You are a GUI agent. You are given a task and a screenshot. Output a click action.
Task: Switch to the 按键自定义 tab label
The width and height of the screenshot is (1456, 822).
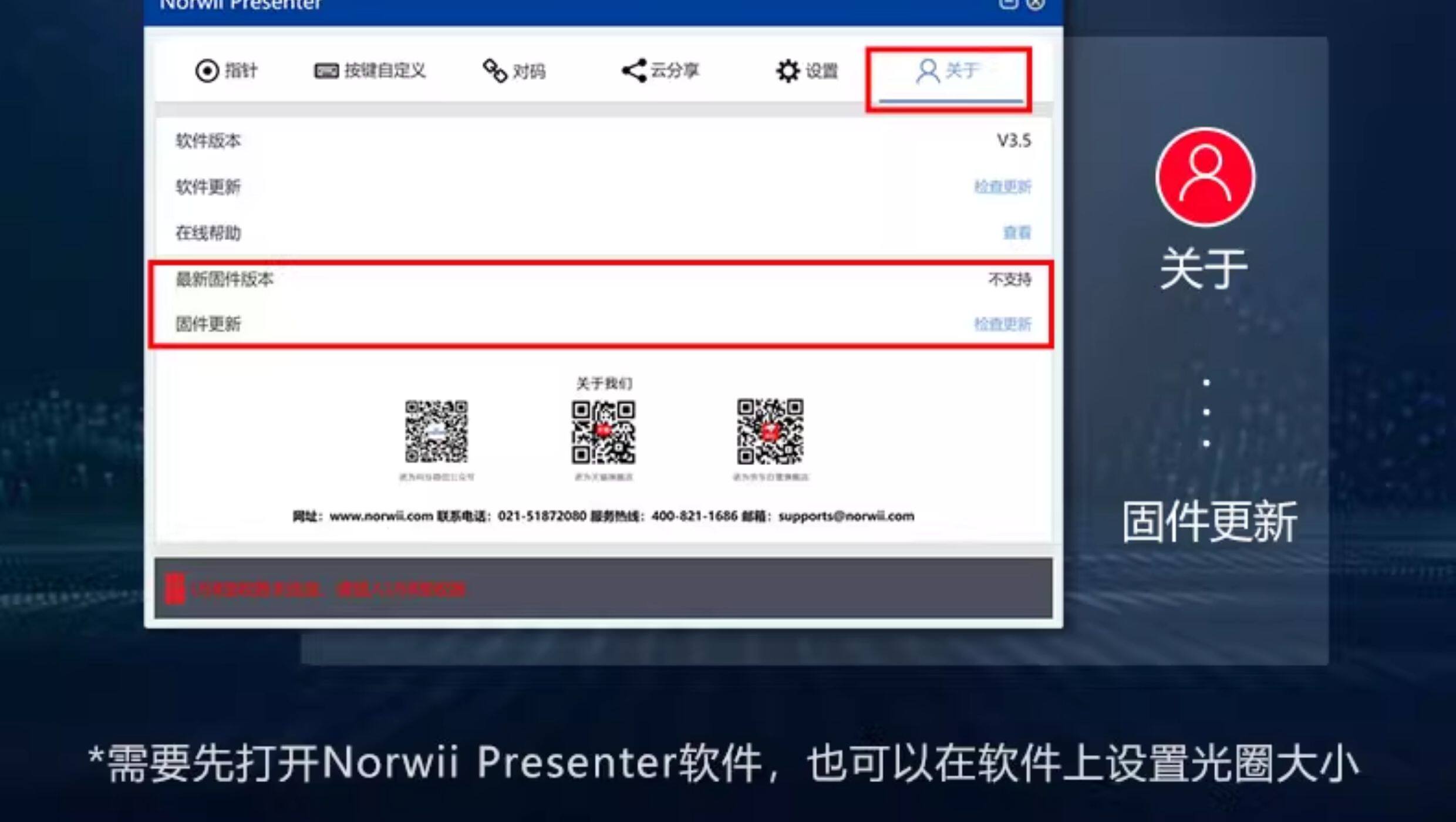point(385,71)
